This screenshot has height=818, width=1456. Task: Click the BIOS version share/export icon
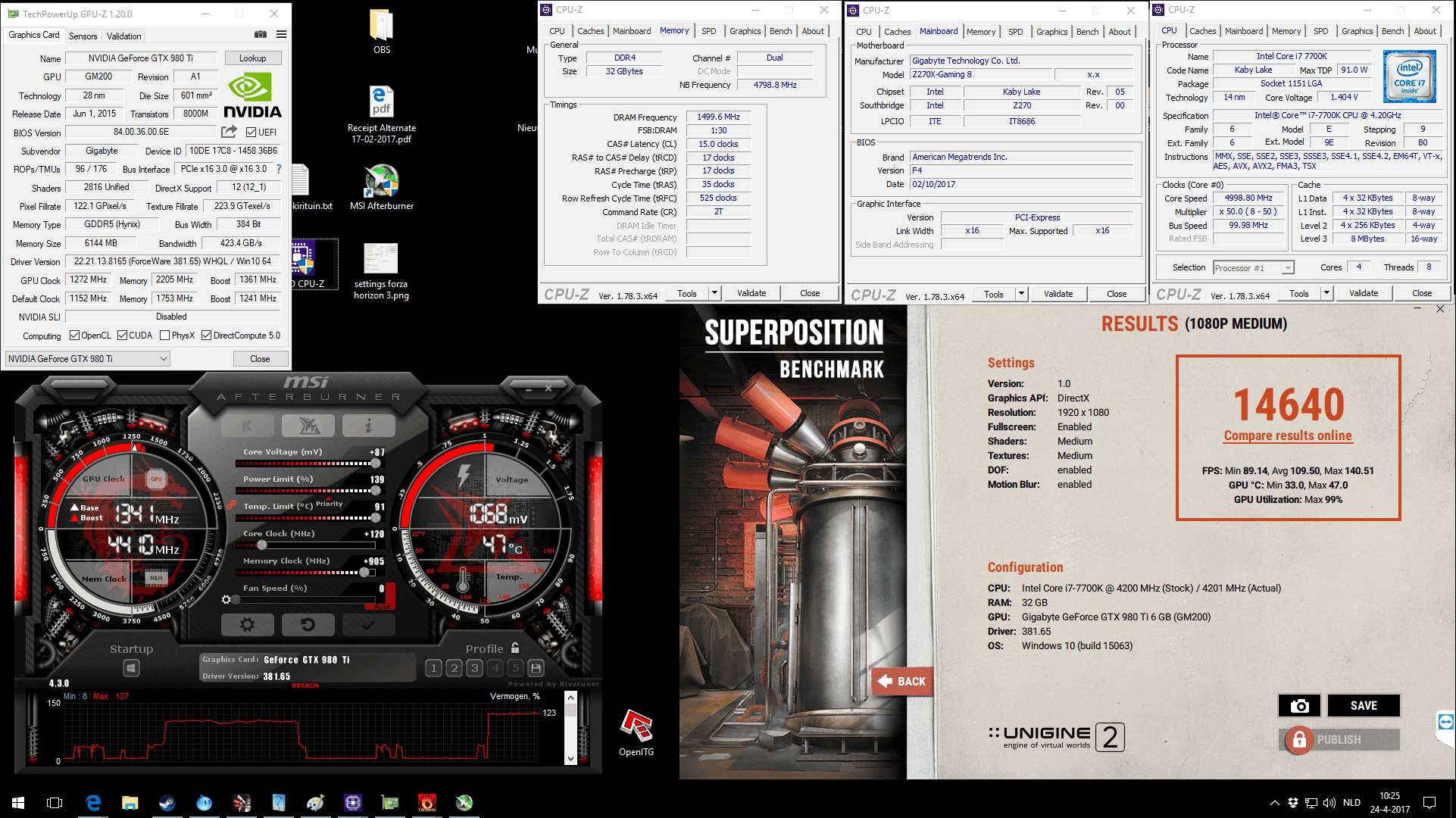pos(229,132)
